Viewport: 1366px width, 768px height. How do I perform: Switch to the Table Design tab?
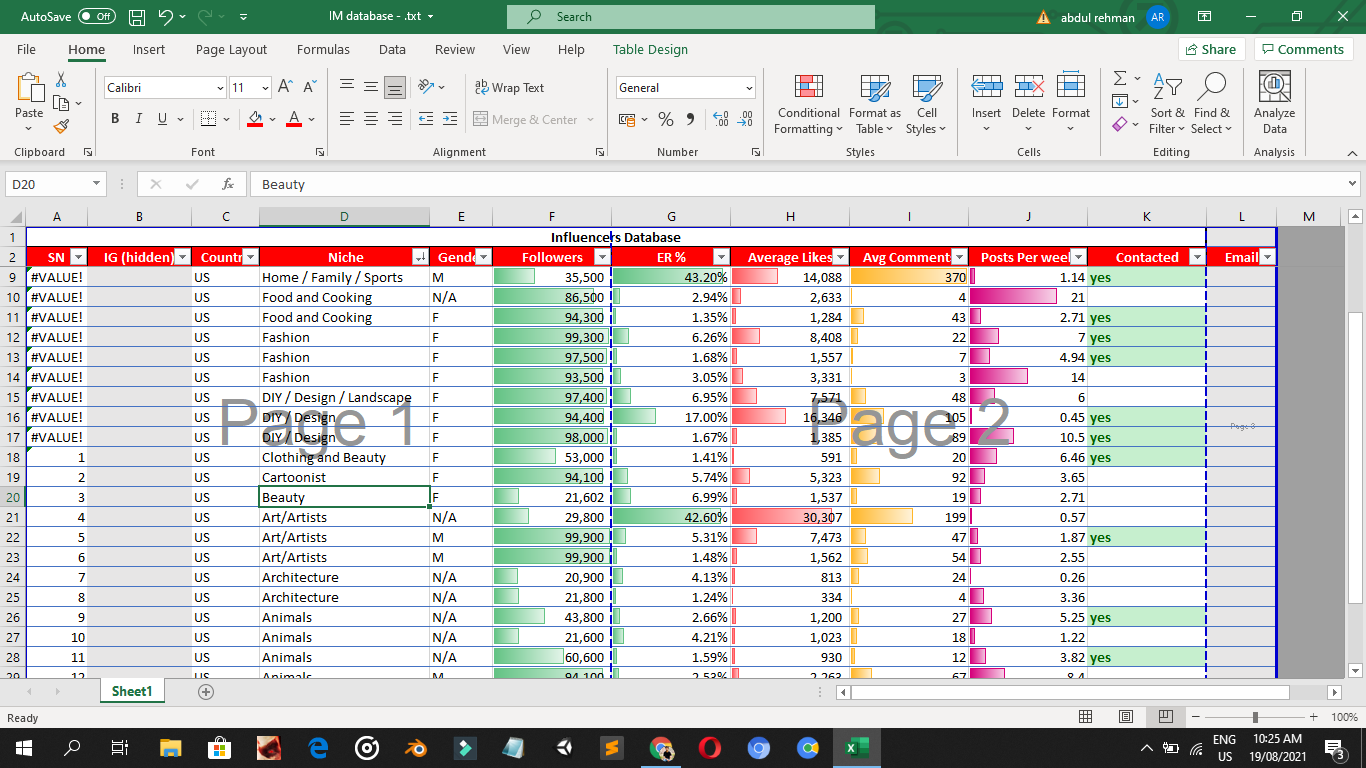pos(650,49)
